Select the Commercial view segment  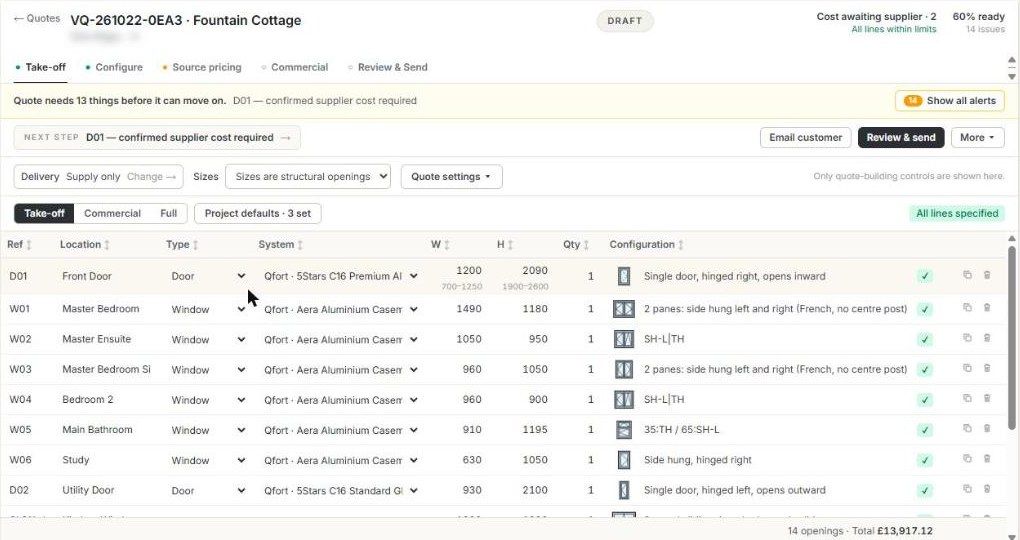(113, 213)
